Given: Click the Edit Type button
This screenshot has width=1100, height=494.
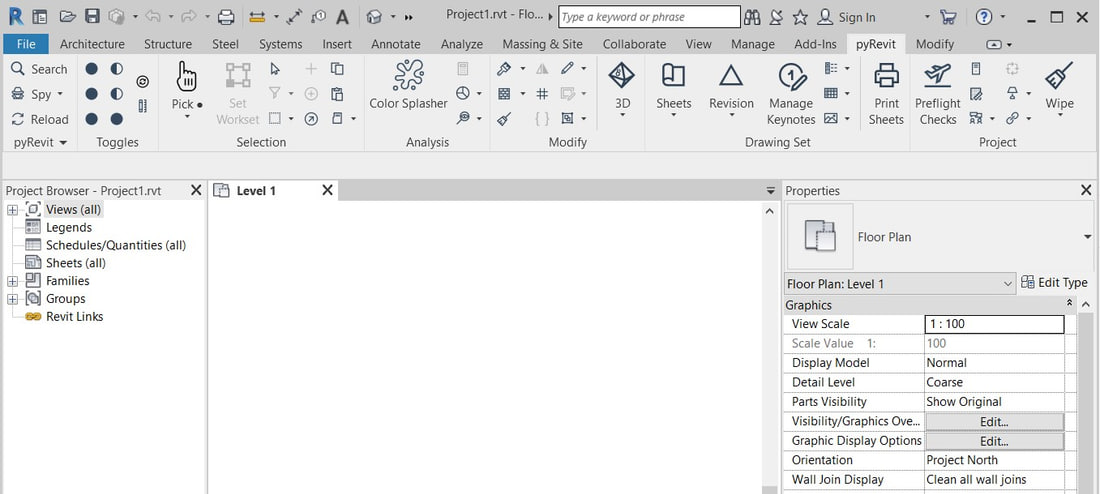Looking at the screenshot, I should click(1054, 283).
